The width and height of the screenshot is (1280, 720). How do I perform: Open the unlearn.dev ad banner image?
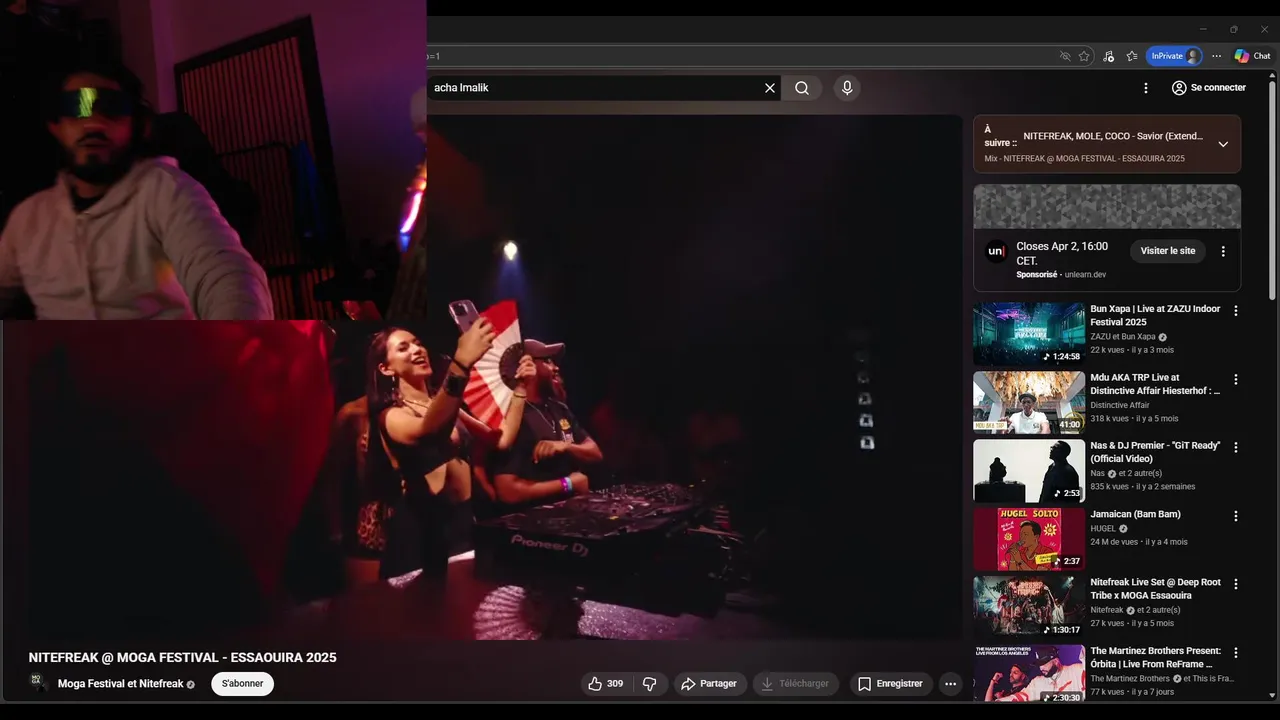tap(1107, 206)
